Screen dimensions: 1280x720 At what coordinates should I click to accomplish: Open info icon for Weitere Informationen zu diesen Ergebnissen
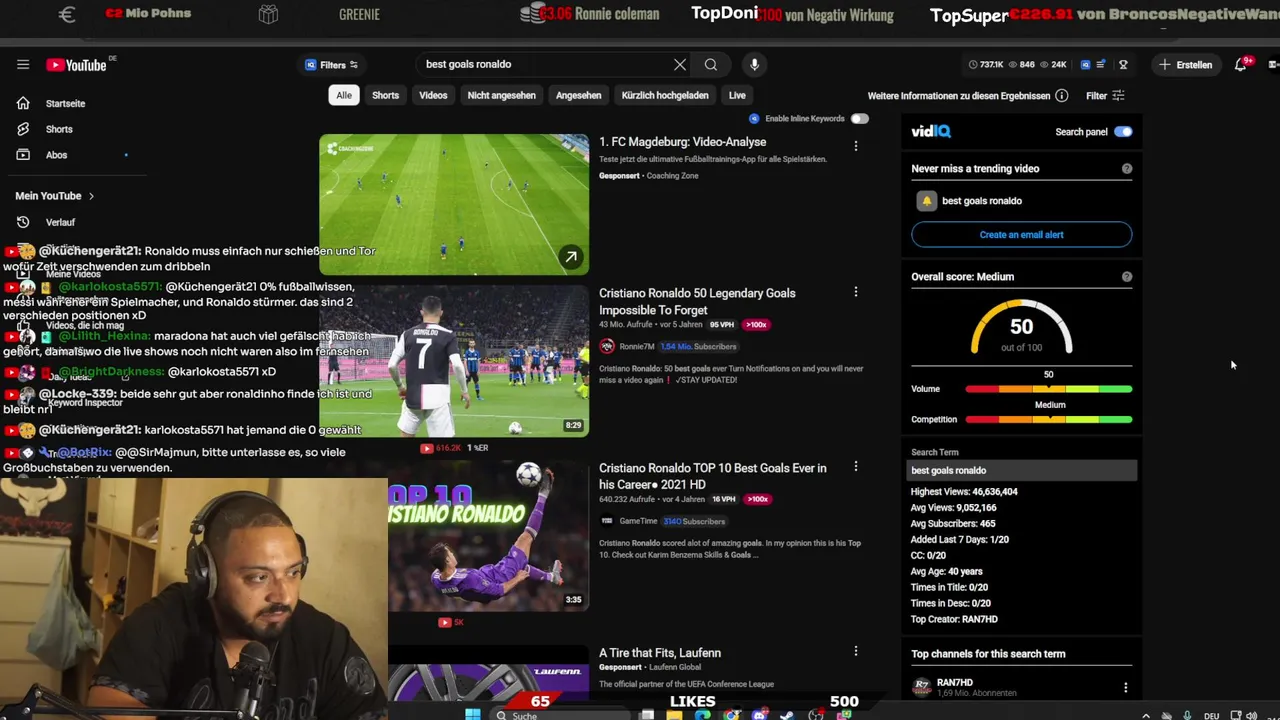click(x=1062, y=96)
